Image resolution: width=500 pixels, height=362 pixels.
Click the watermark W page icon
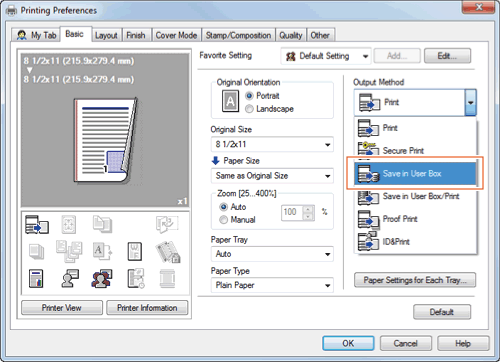135,252
